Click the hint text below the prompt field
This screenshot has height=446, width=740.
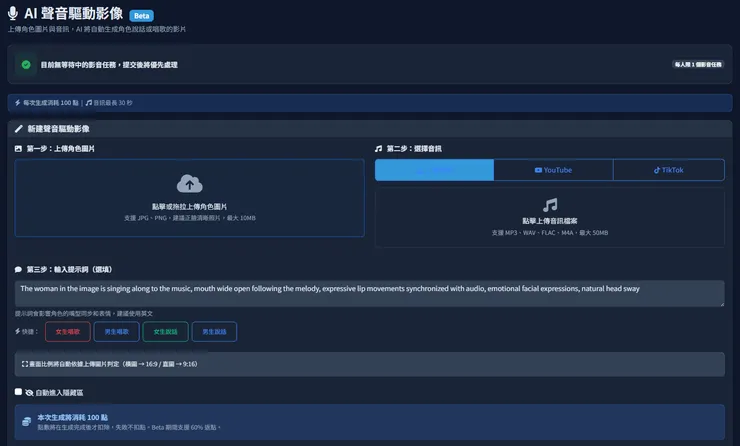pyautogui.click(x=84, y=313)
